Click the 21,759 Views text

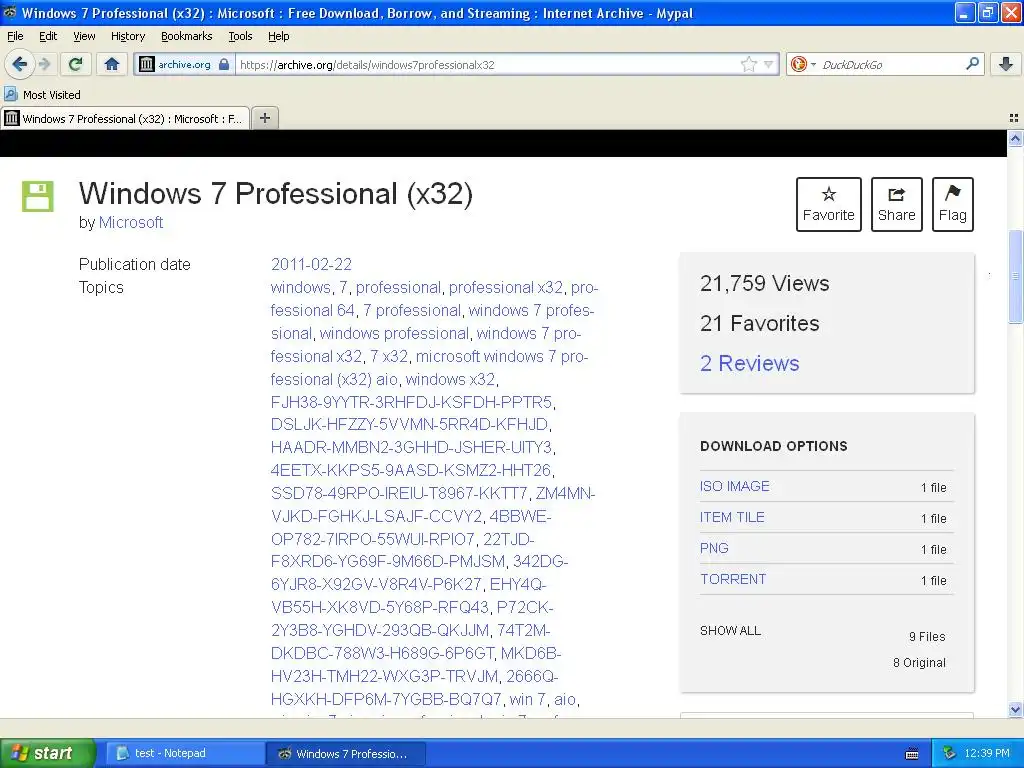click(x=765, y=283)
